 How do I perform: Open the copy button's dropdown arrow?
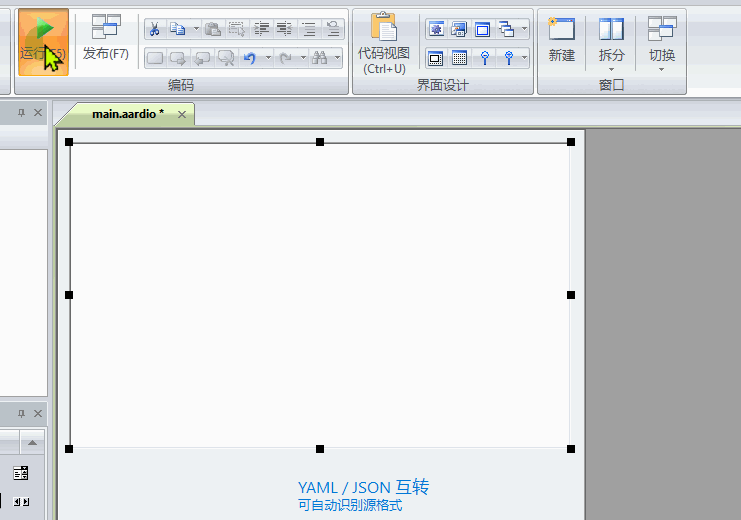point(196,29)
